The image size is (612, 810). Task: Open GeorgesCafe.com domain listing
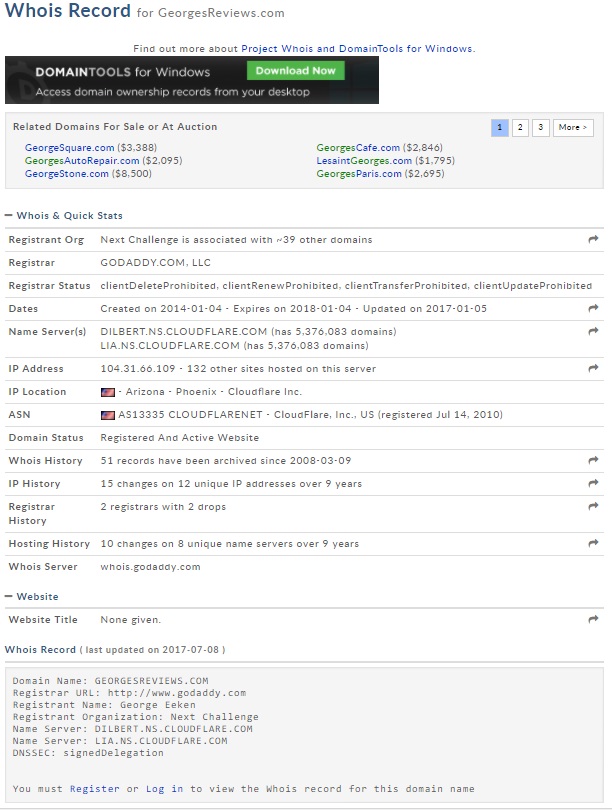[x=358, y=148]
